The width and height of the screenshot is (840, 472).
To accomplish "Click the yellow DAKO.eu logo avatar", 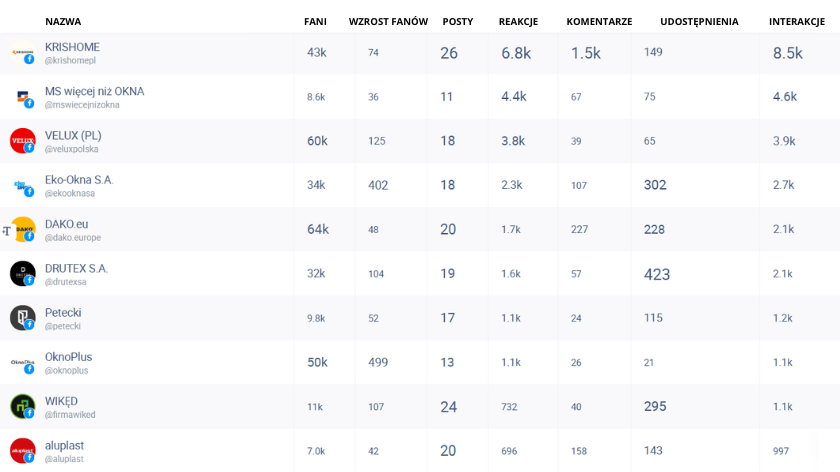I will tap(22, 229).
